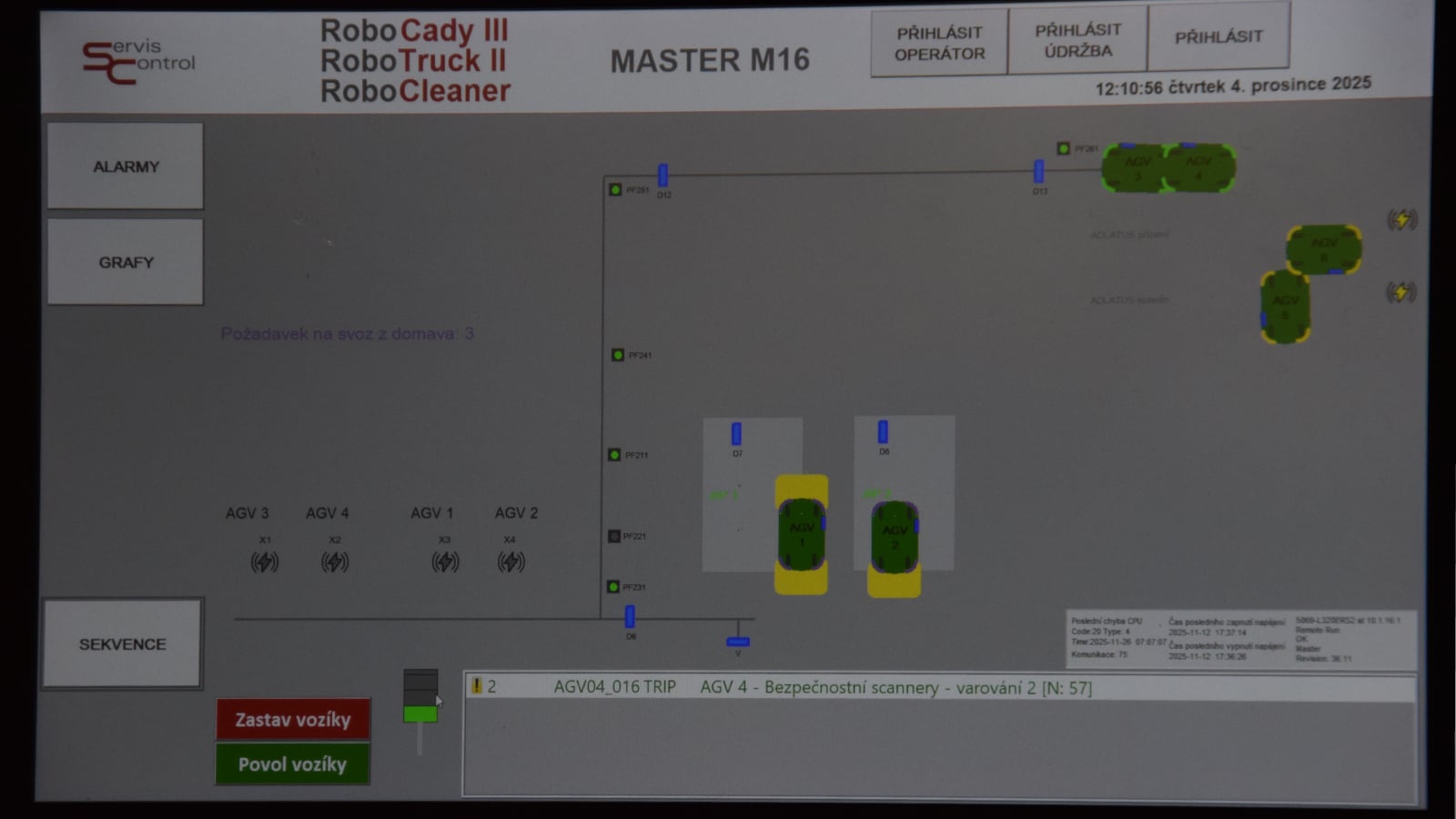Stop carts with Zastav vozíky

tap(293, 719)
